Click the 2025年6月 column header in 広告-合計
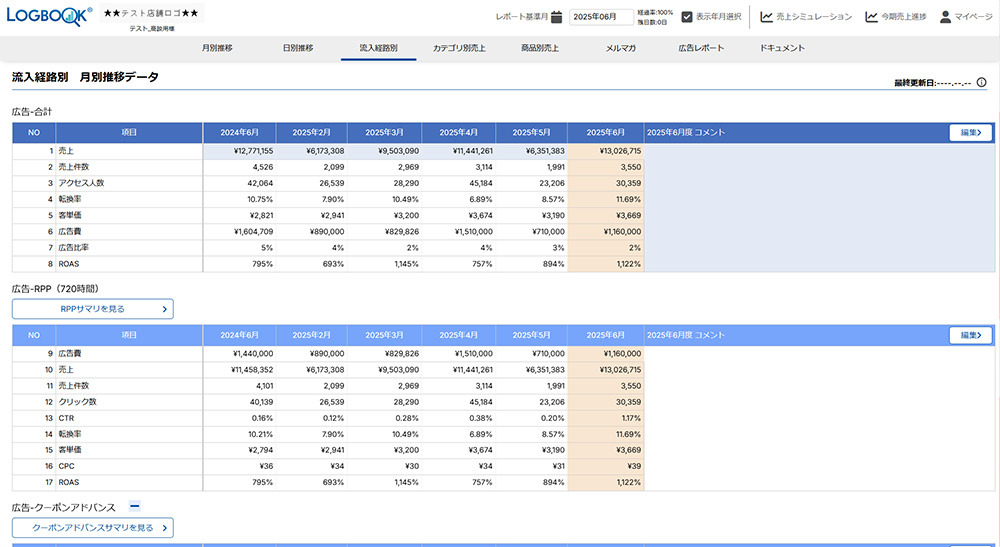 tap(606, 132)
